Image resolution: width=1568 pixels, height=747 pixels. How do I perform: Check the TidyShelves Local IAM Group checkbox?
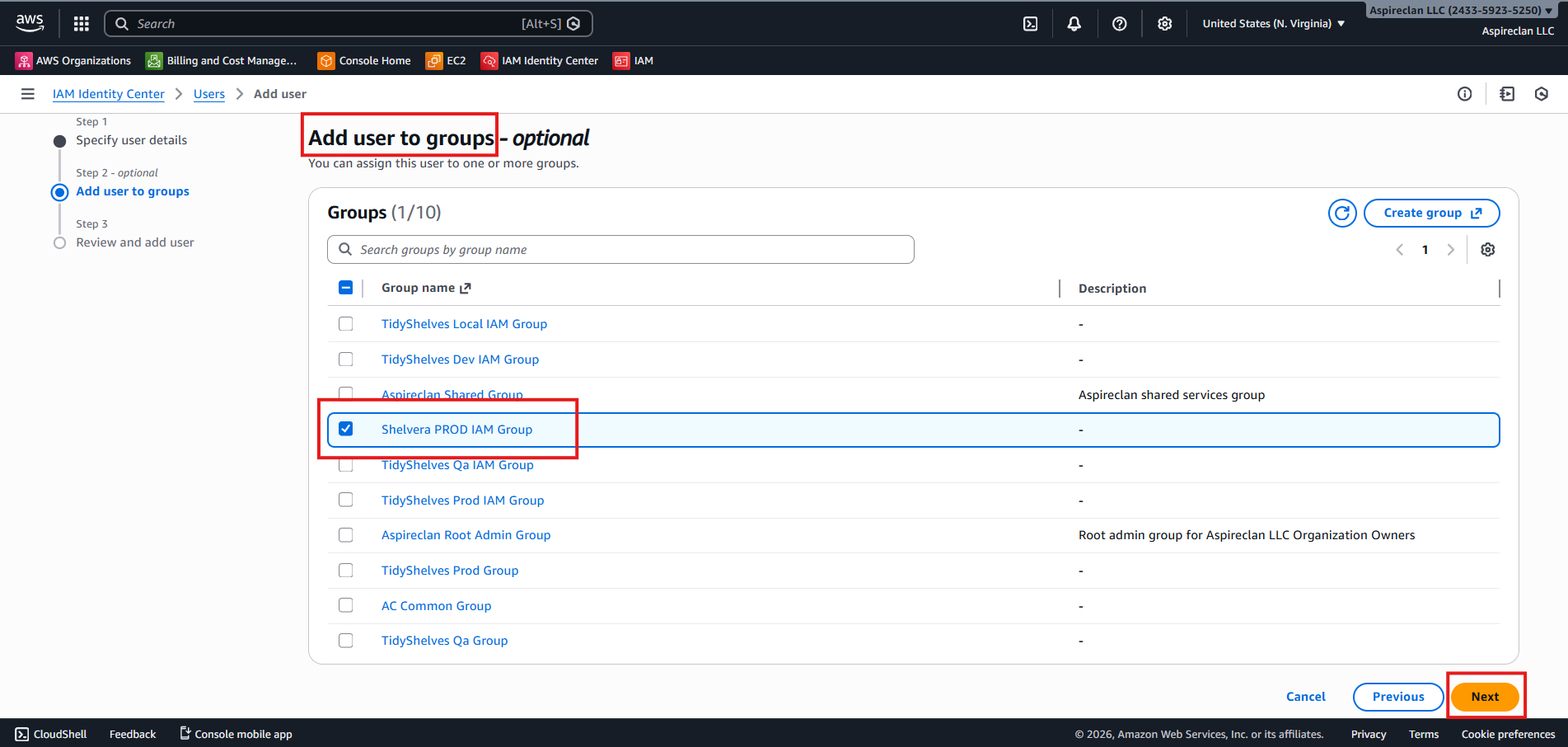point(346,324)
